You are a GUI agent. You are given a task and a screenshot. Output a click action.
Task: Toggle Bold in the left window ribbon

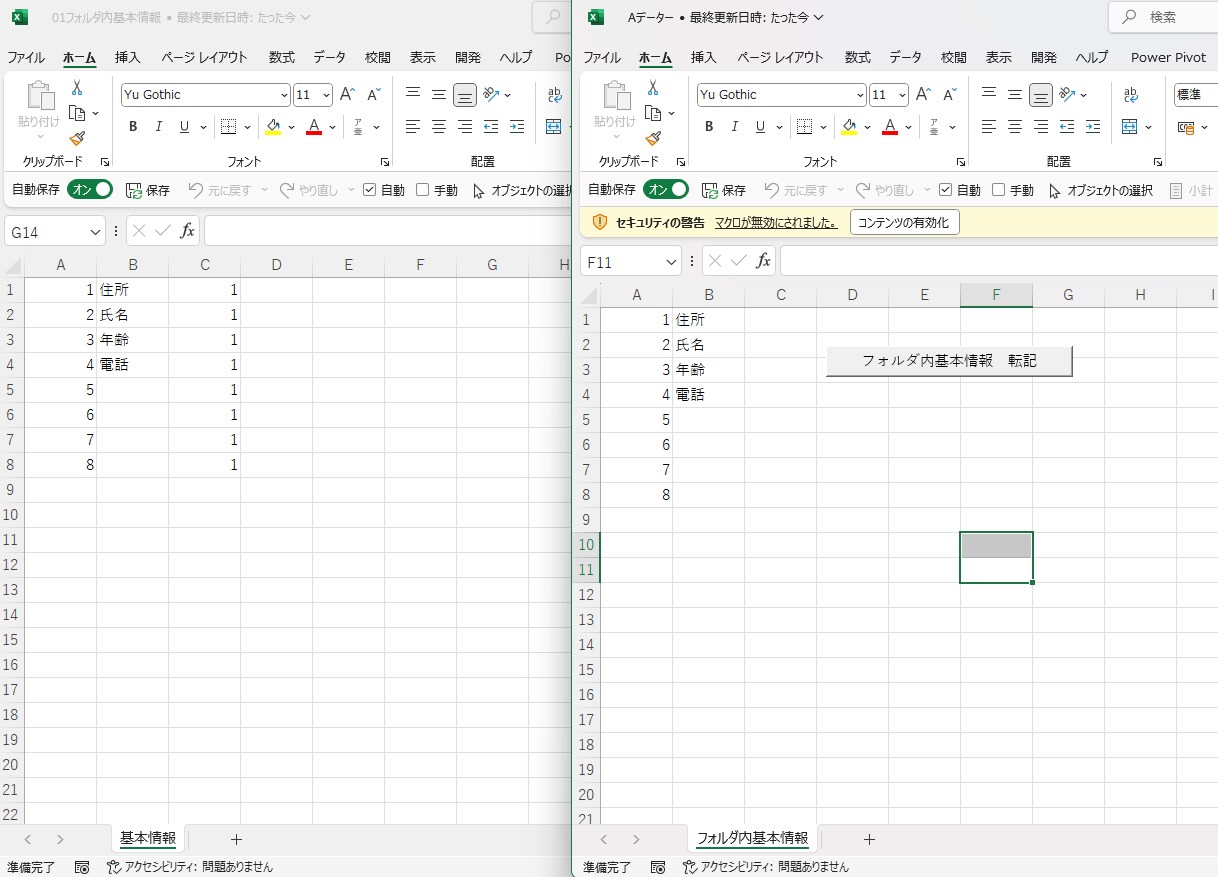[132, 127]
